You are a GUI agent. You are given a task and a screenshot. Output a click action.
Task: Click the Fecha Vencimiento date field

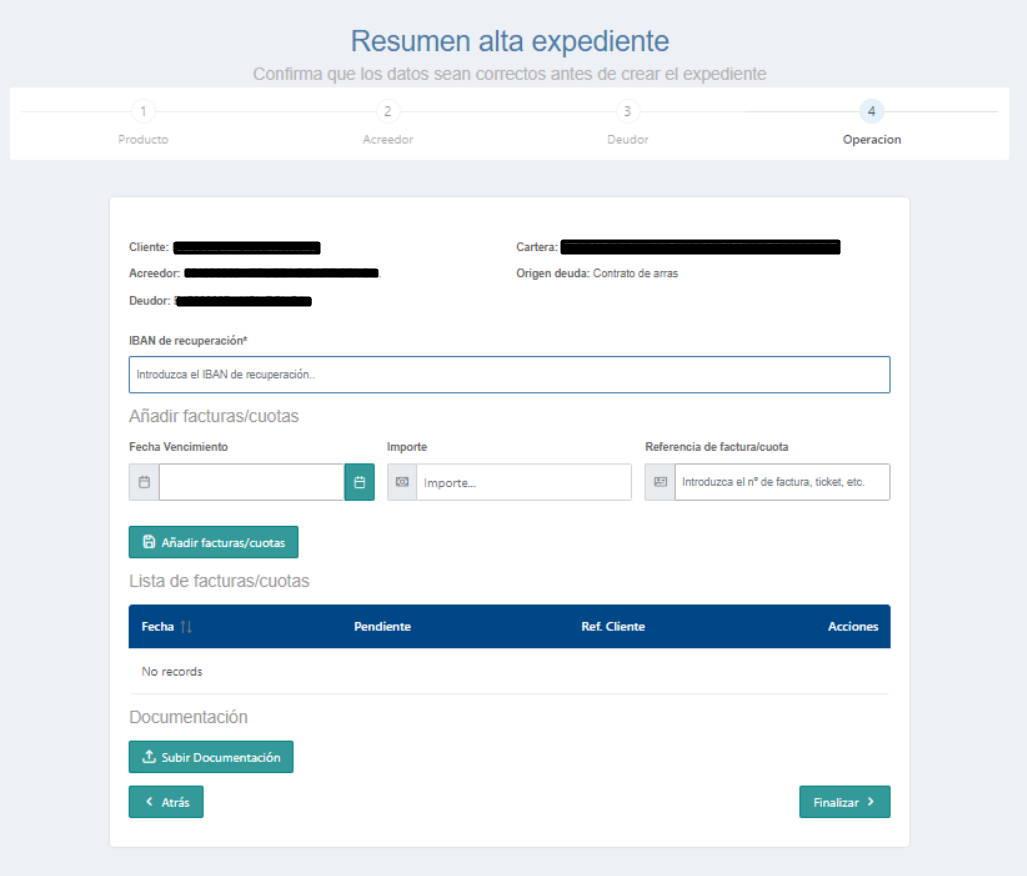tap(252, 482)
